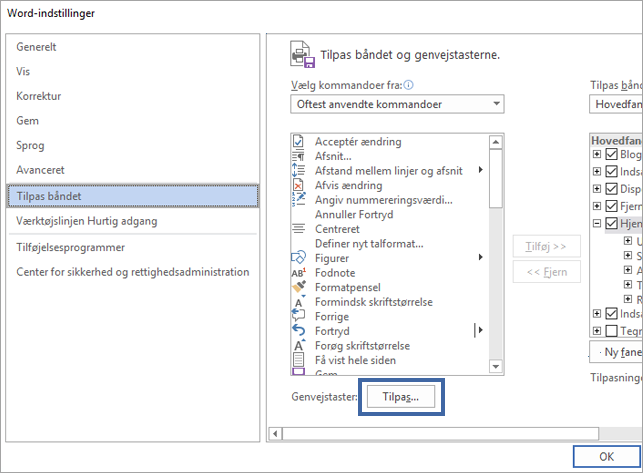Click the Fodnote AB icon

298,273
